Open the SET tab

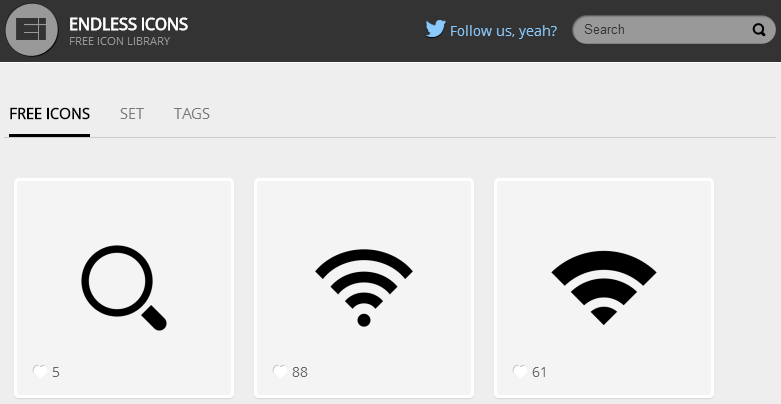(132, 114)
